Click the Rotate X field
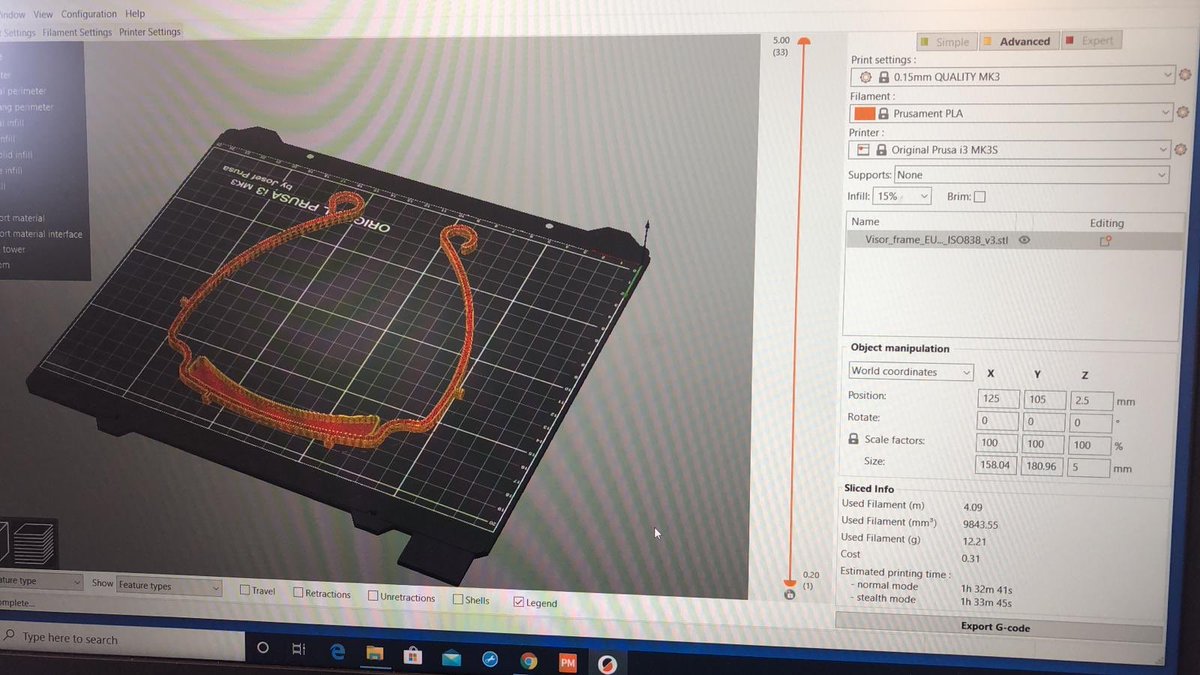Screen dimensions: 1200x675 [997, 421]
